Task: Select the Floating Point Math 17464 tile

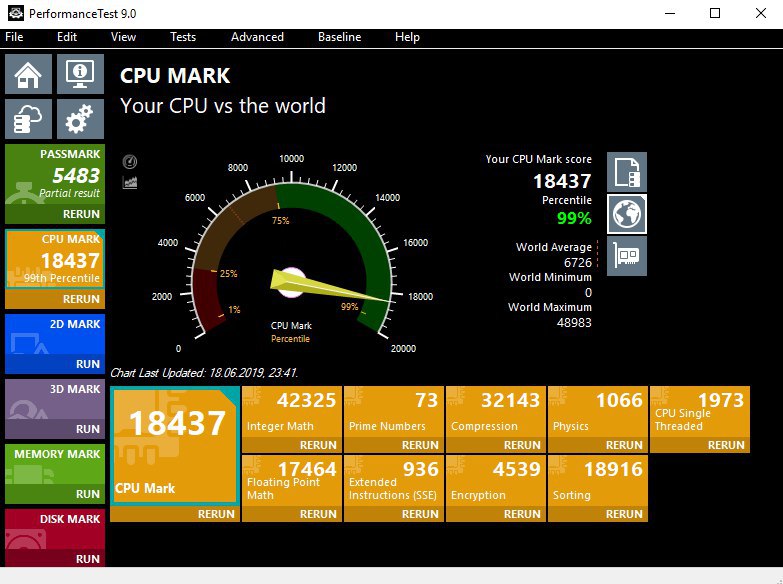Action: tap(292, 481)
